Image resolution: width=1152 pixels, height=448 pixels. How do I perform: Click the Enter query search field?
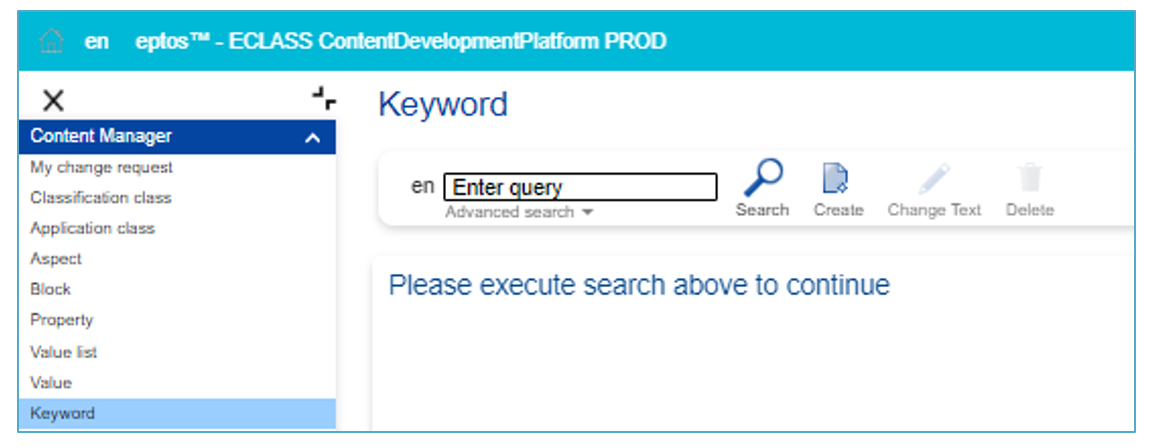click(580, 187)
